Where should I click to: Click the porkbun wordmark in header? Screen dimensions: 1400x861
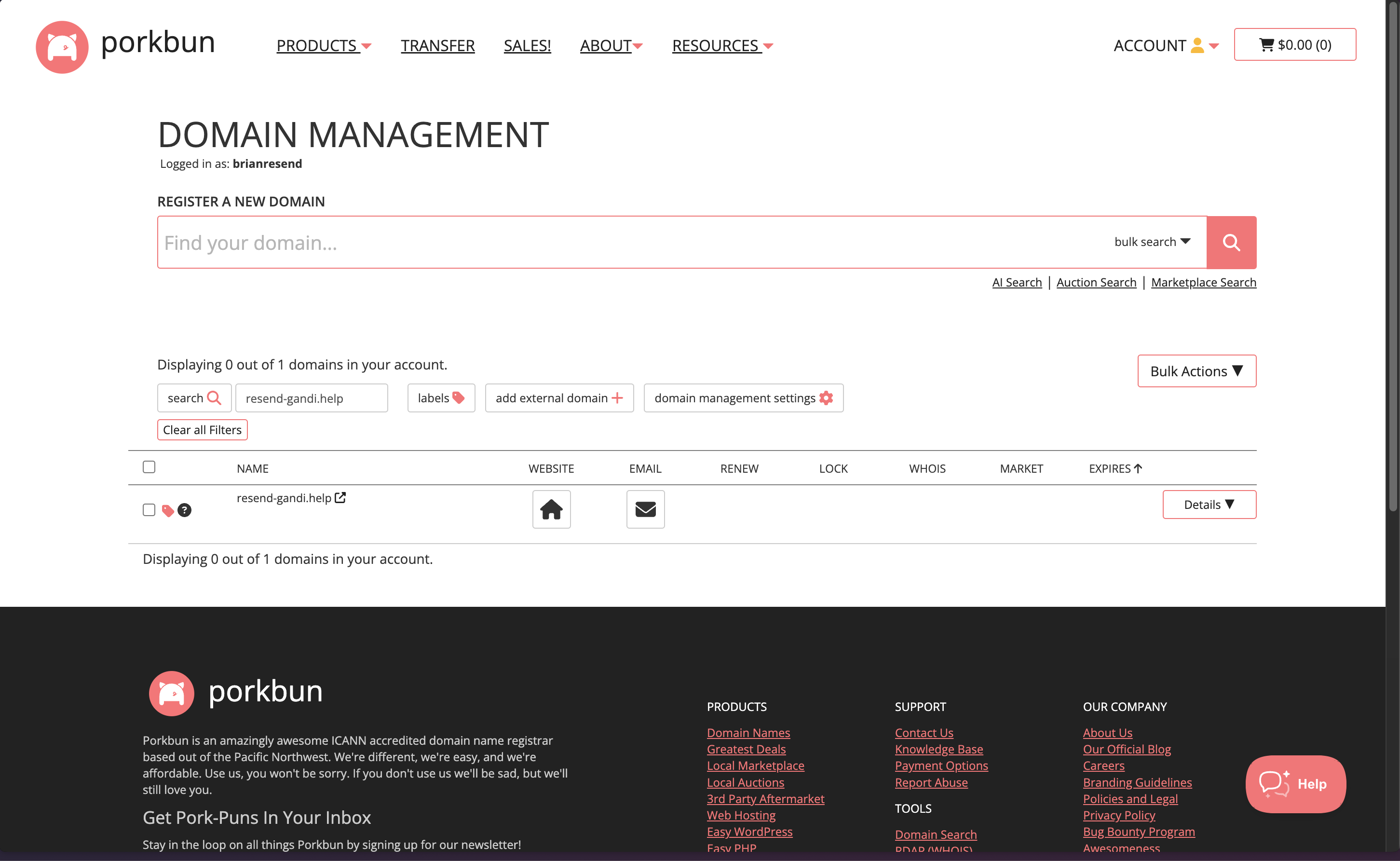(x=158, y=43)
